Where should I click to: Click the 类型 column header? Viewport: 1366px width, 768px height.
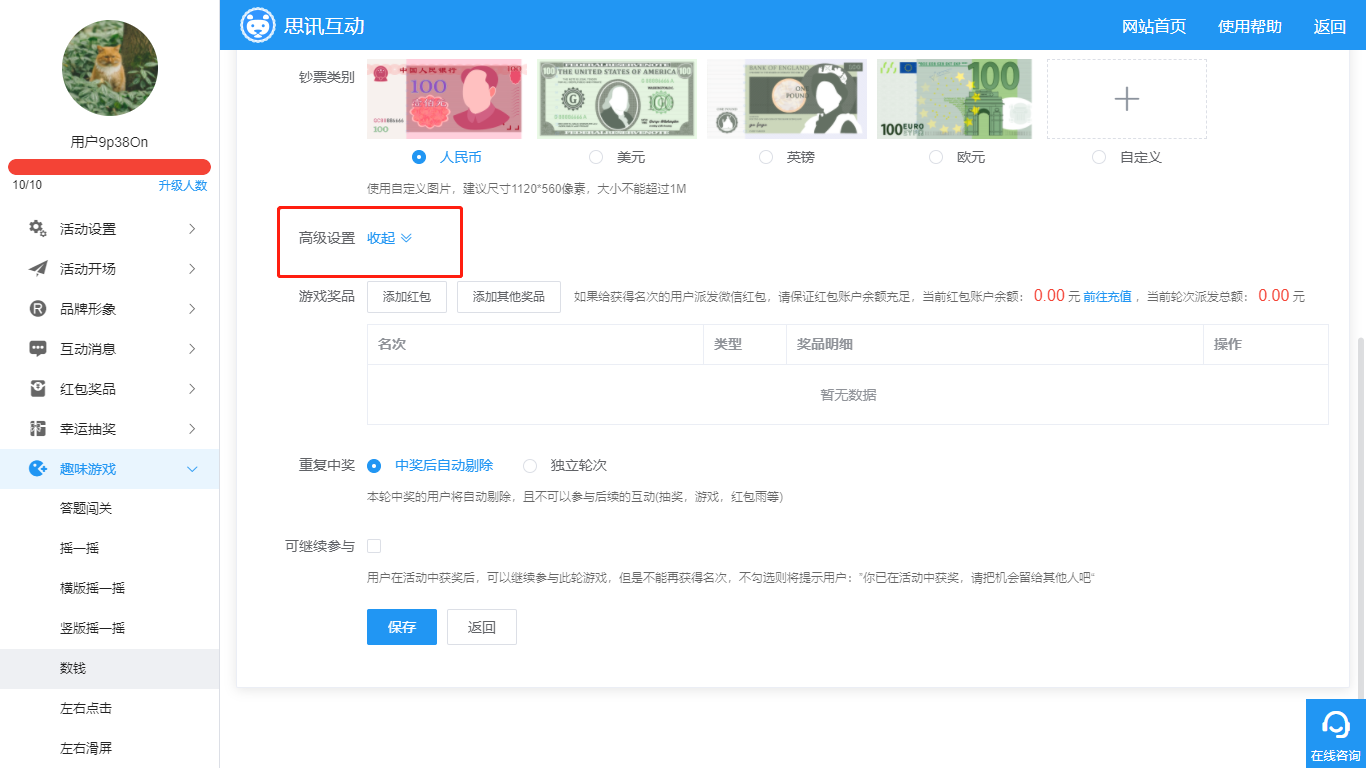click(728, 344)
